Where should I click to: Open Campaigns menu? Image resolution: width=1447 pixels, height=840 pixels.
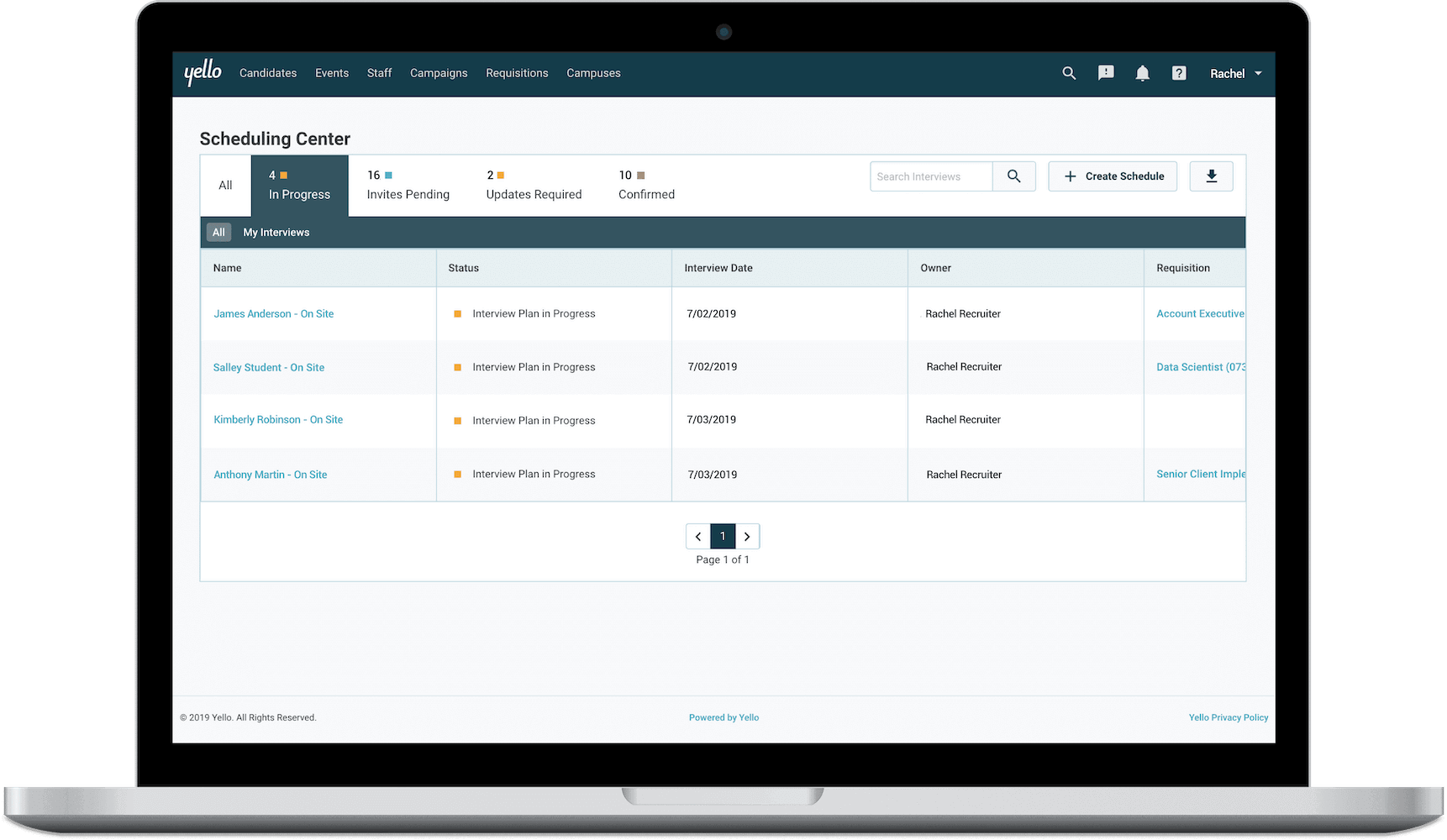pos(439,73)
